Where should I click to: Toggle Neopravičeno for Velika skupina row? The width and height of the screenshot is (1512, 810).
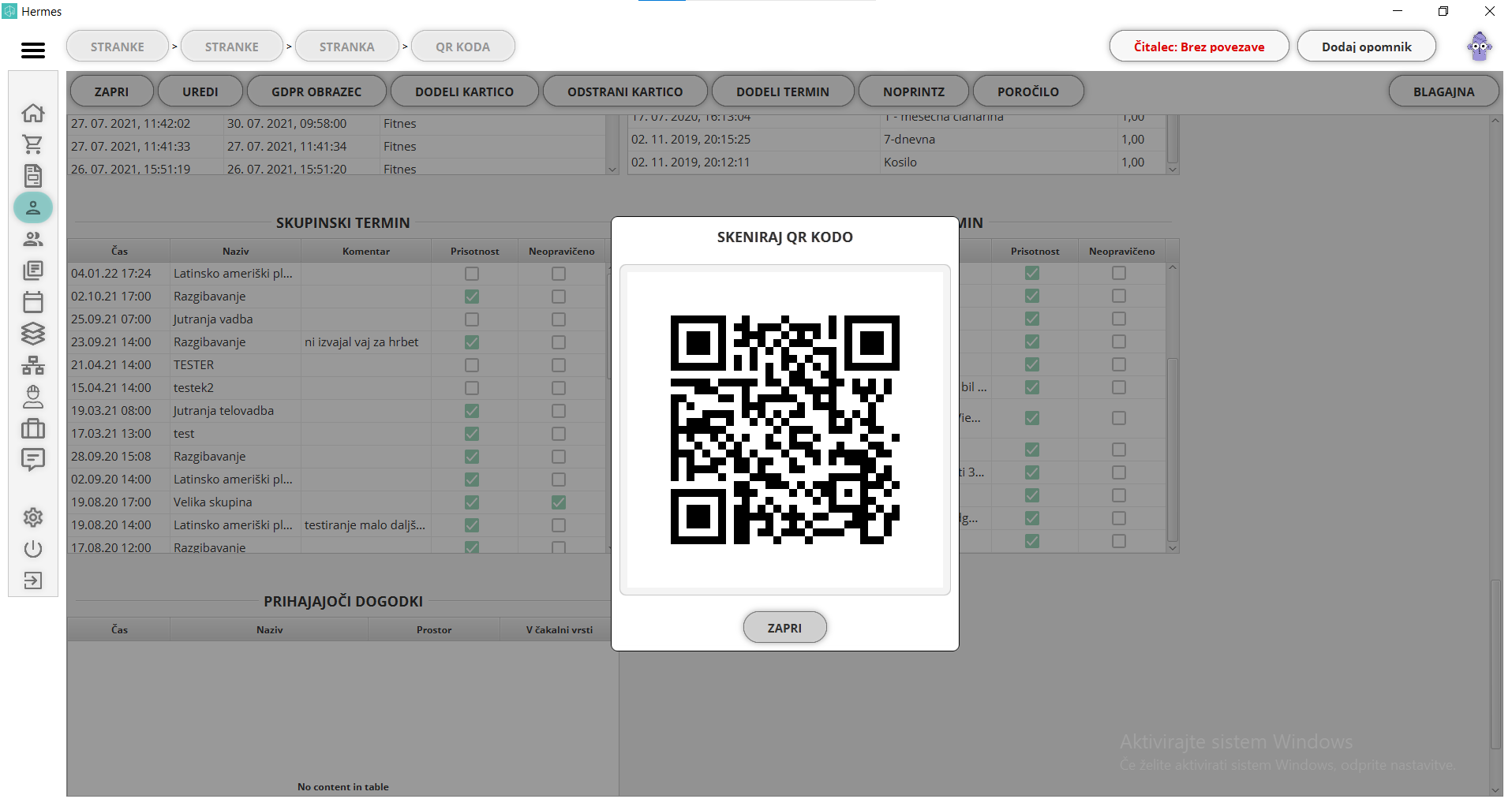559,502
